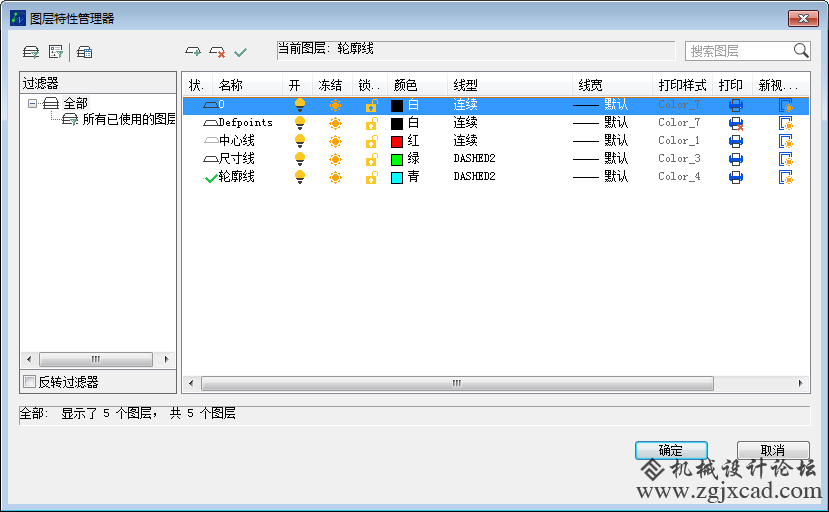The height and width of the screenshot is (512, 829).
Task: Click the filter panel left scroll arrow
Action: 29,359
